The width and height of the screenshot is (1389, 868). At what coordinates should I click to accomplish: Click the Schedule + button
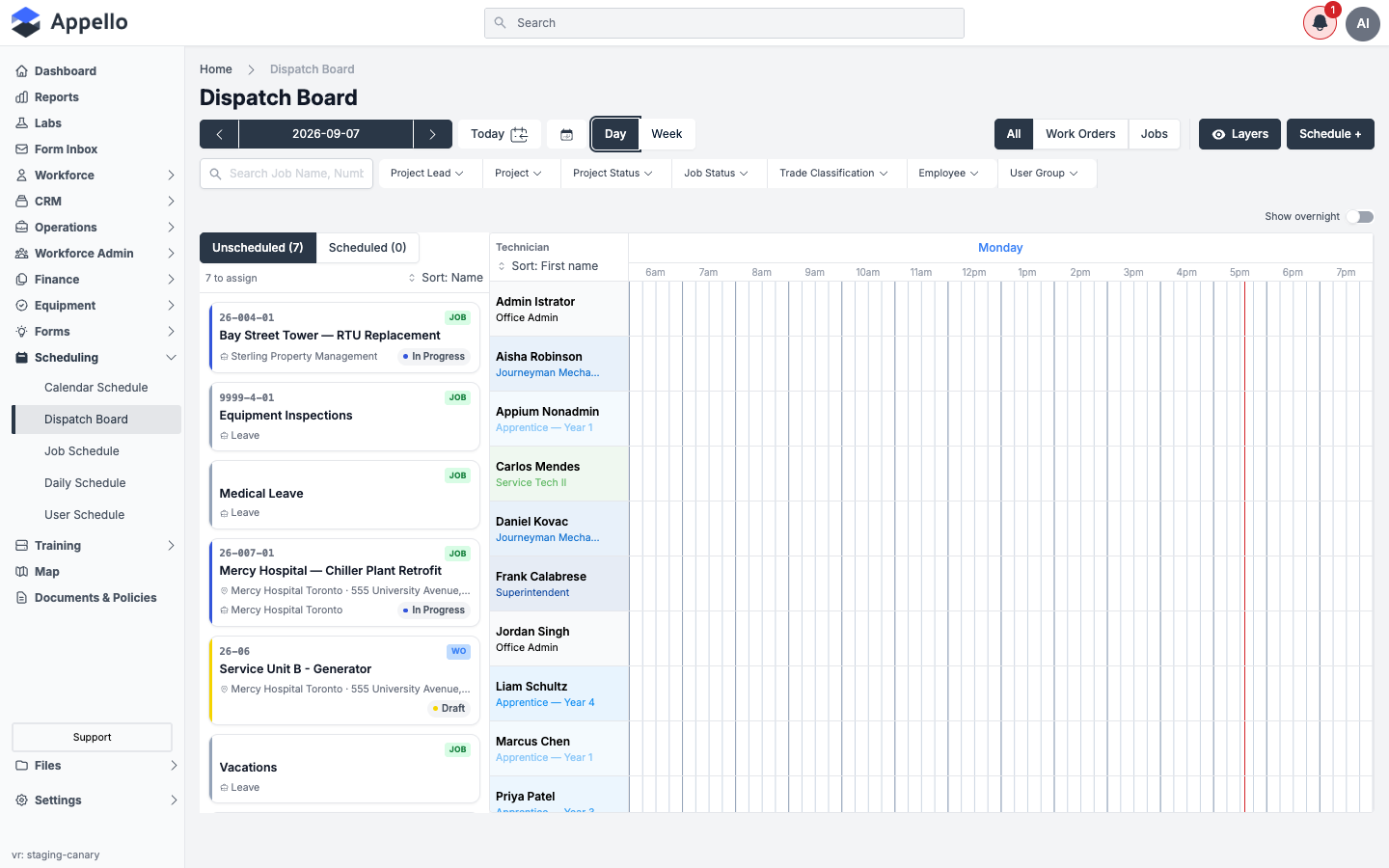[x=1330, y=134]
